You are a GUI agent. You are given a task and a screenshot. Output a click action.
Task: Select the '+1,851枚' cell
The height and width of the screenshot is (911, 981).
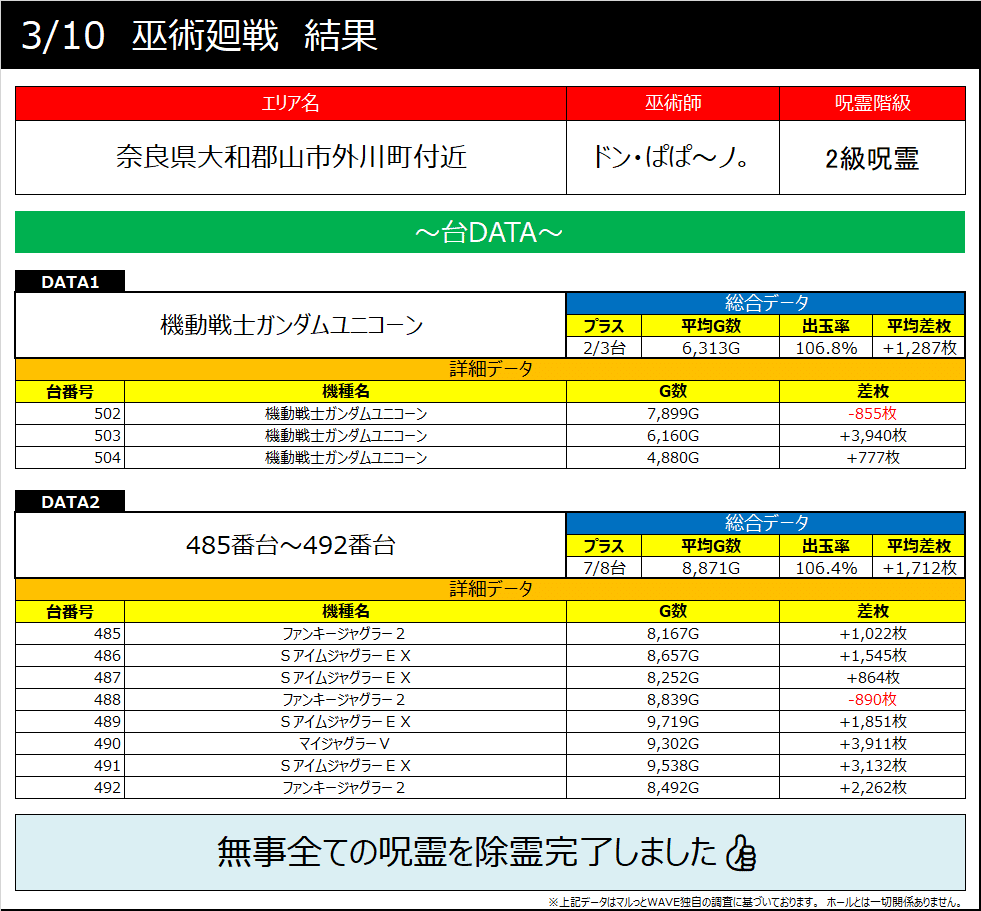[872, 721]
